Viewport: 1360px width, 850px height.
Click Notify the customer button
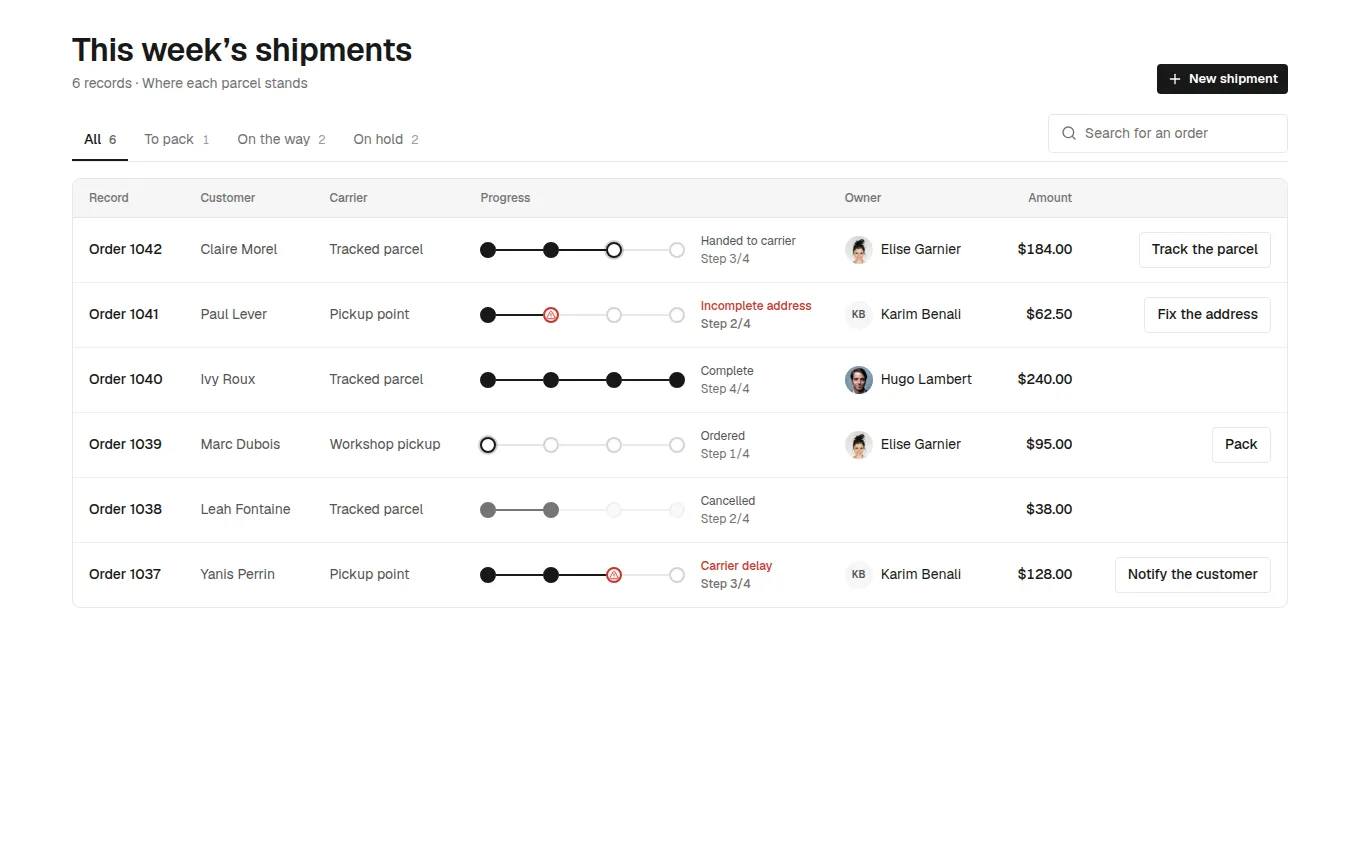[x=1193, y=575]
